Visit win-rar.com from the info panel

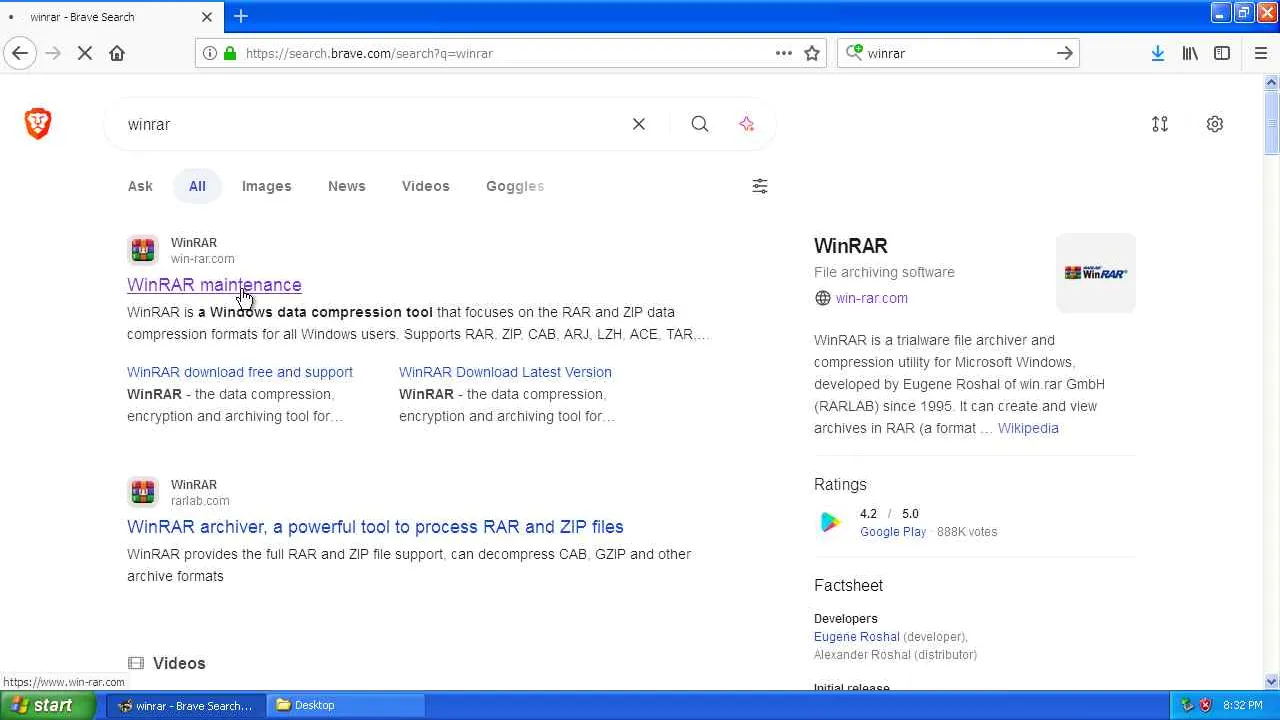click(x=872, y=298)
